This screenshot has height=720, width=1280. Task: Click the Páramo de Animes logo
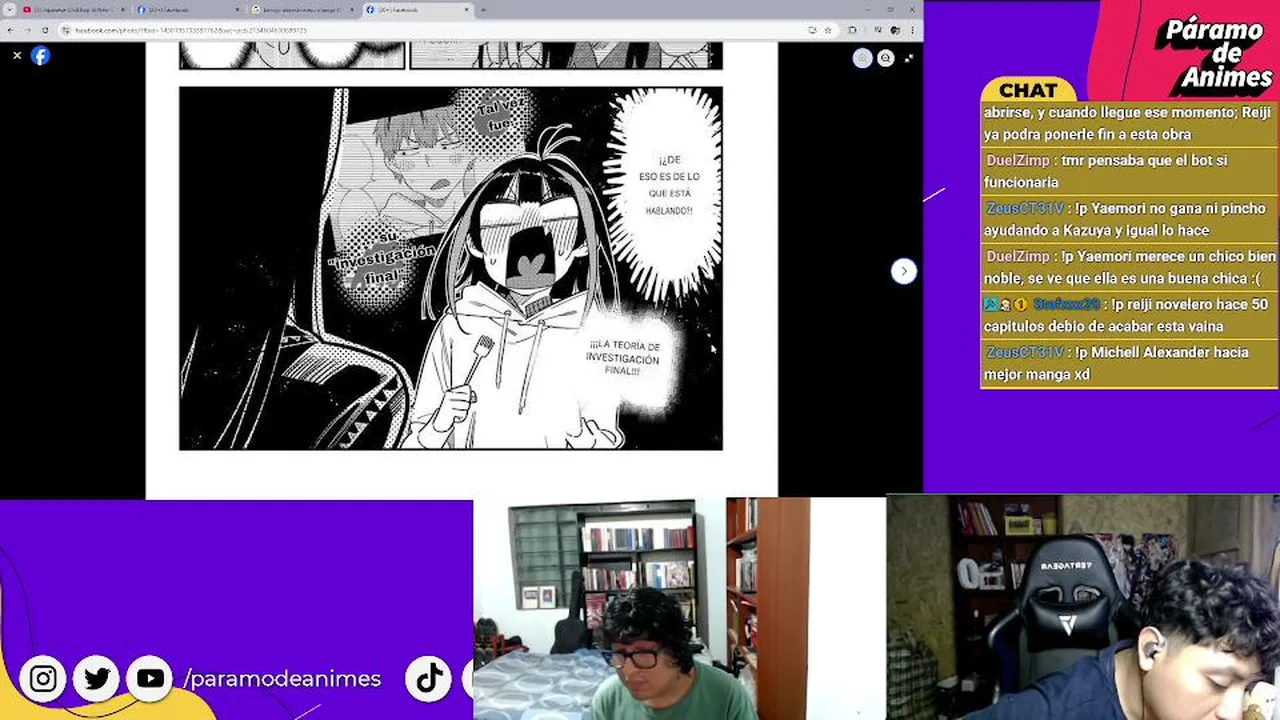1213,54
